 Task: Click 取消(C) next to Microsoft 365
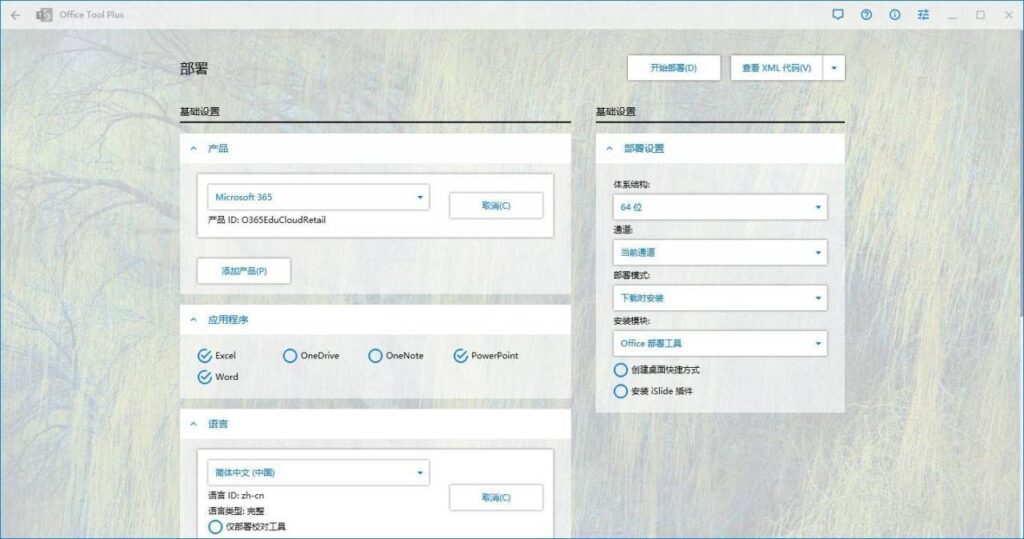(496, 206)
